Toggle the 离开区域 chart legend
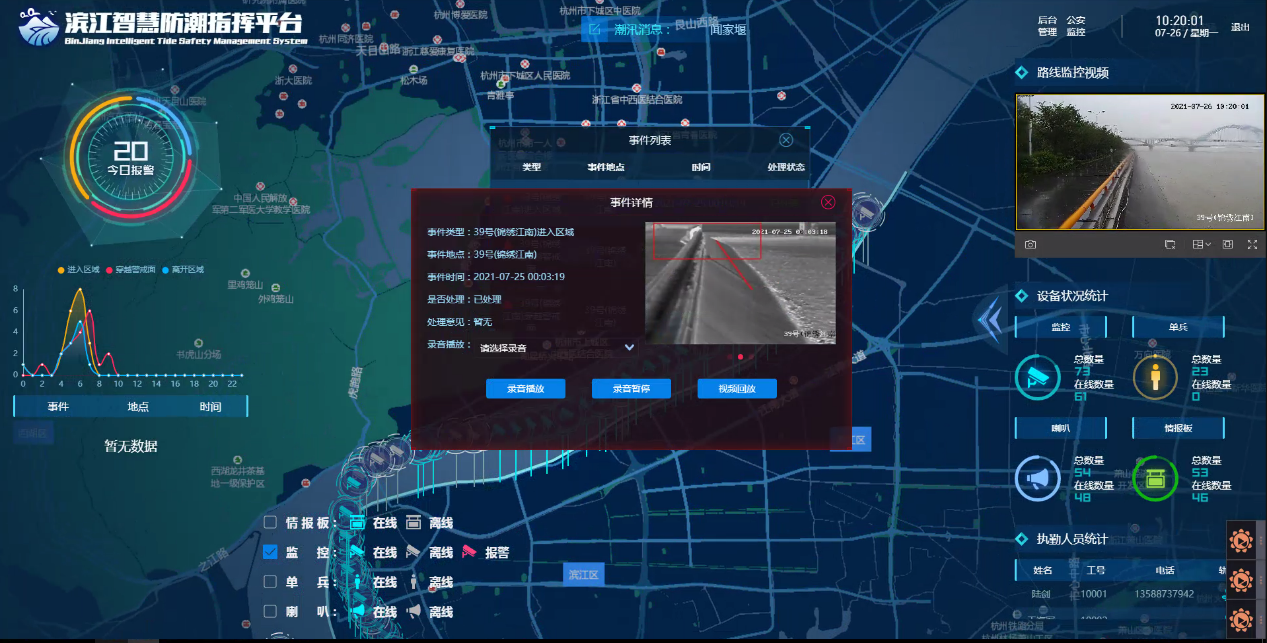This screenshot has height=643, width=1267. tap(183, 270)
